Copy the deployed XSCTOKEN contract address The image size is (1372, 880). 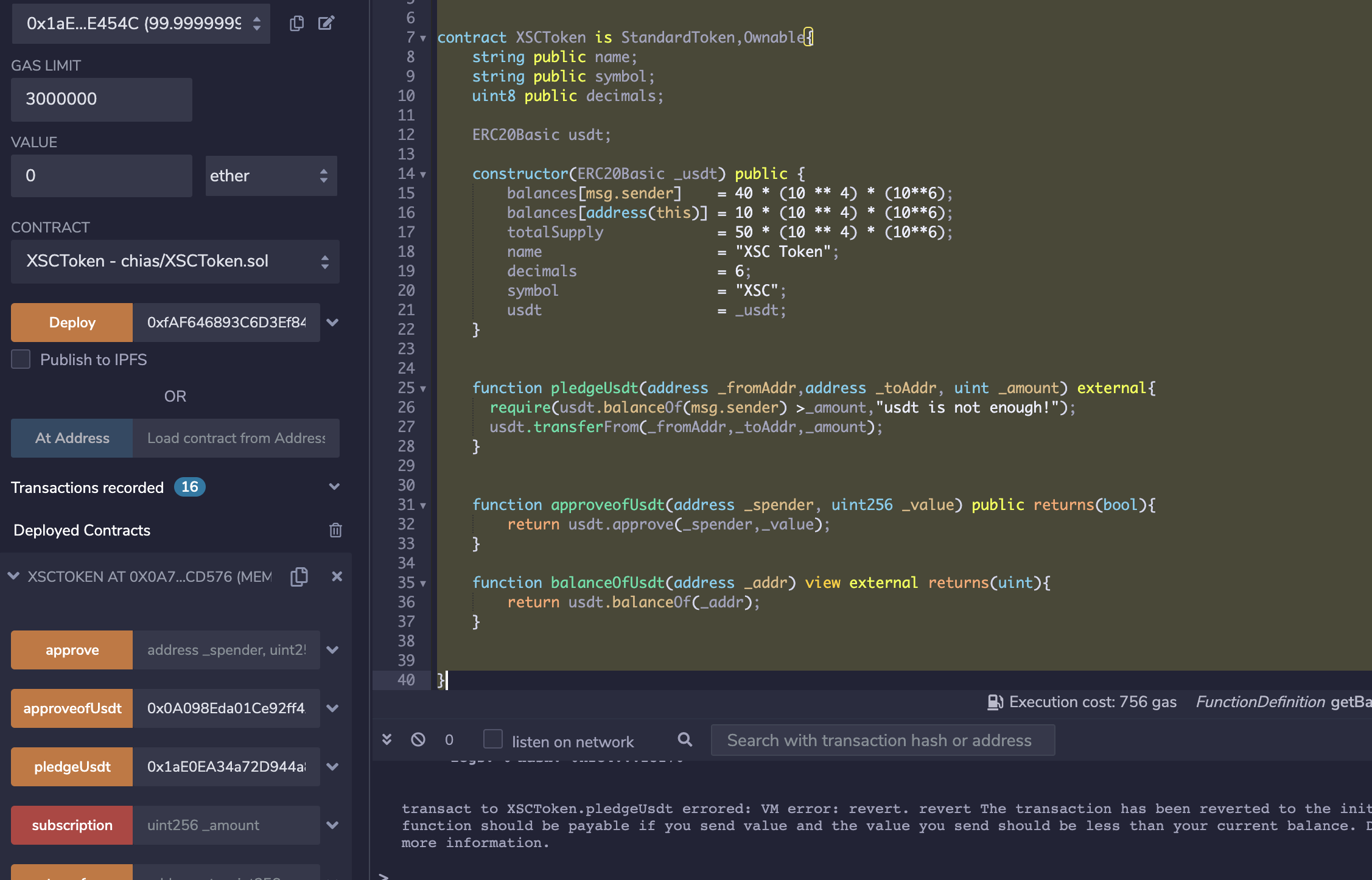coord(299,576)
